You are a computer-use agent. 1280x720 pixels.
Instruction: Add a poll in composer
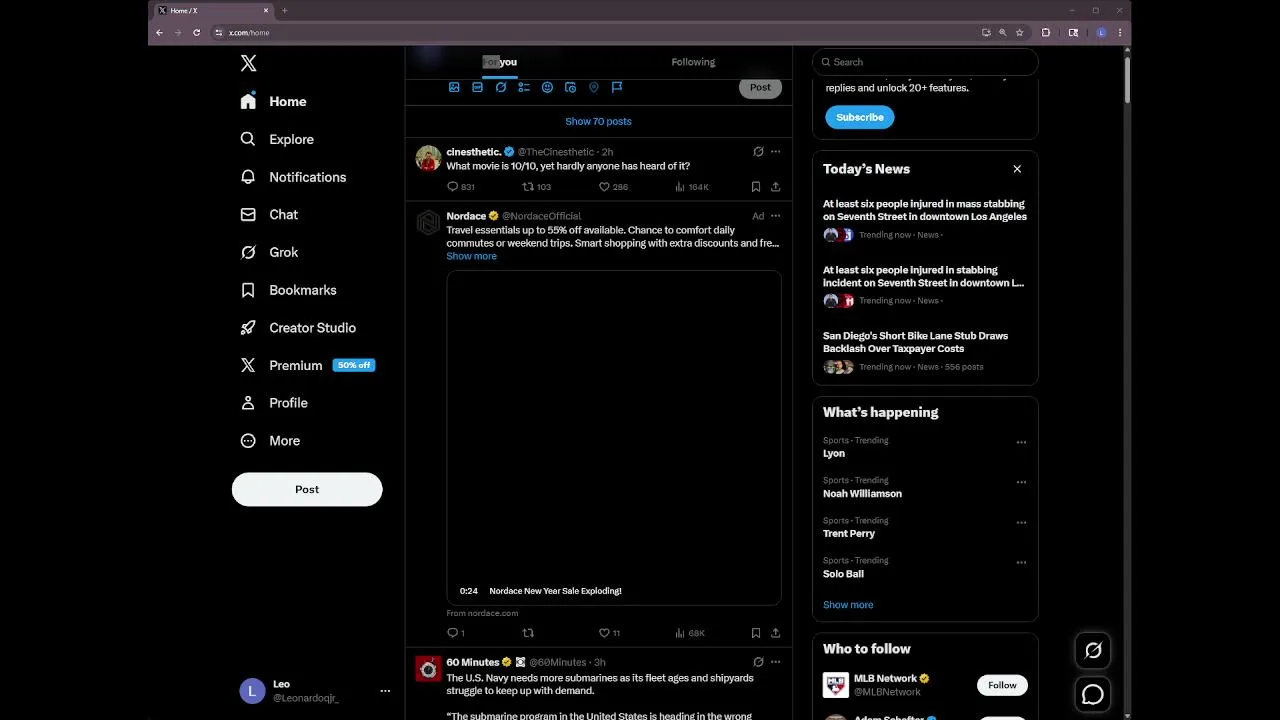coord(524,88)
